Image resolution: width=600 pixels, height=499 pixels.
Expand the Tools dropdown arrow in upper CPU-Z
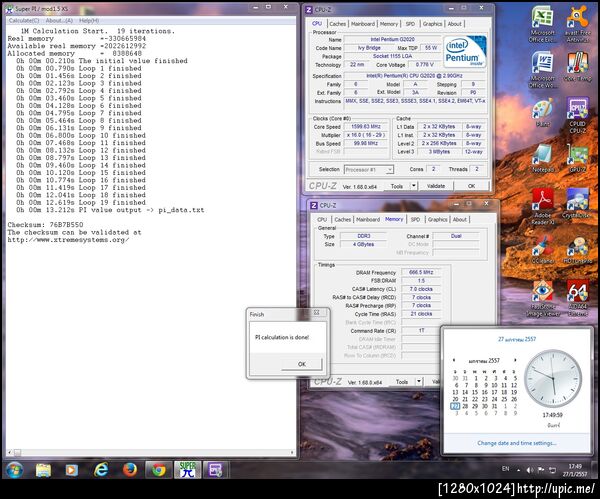click(x=414, y=186)
